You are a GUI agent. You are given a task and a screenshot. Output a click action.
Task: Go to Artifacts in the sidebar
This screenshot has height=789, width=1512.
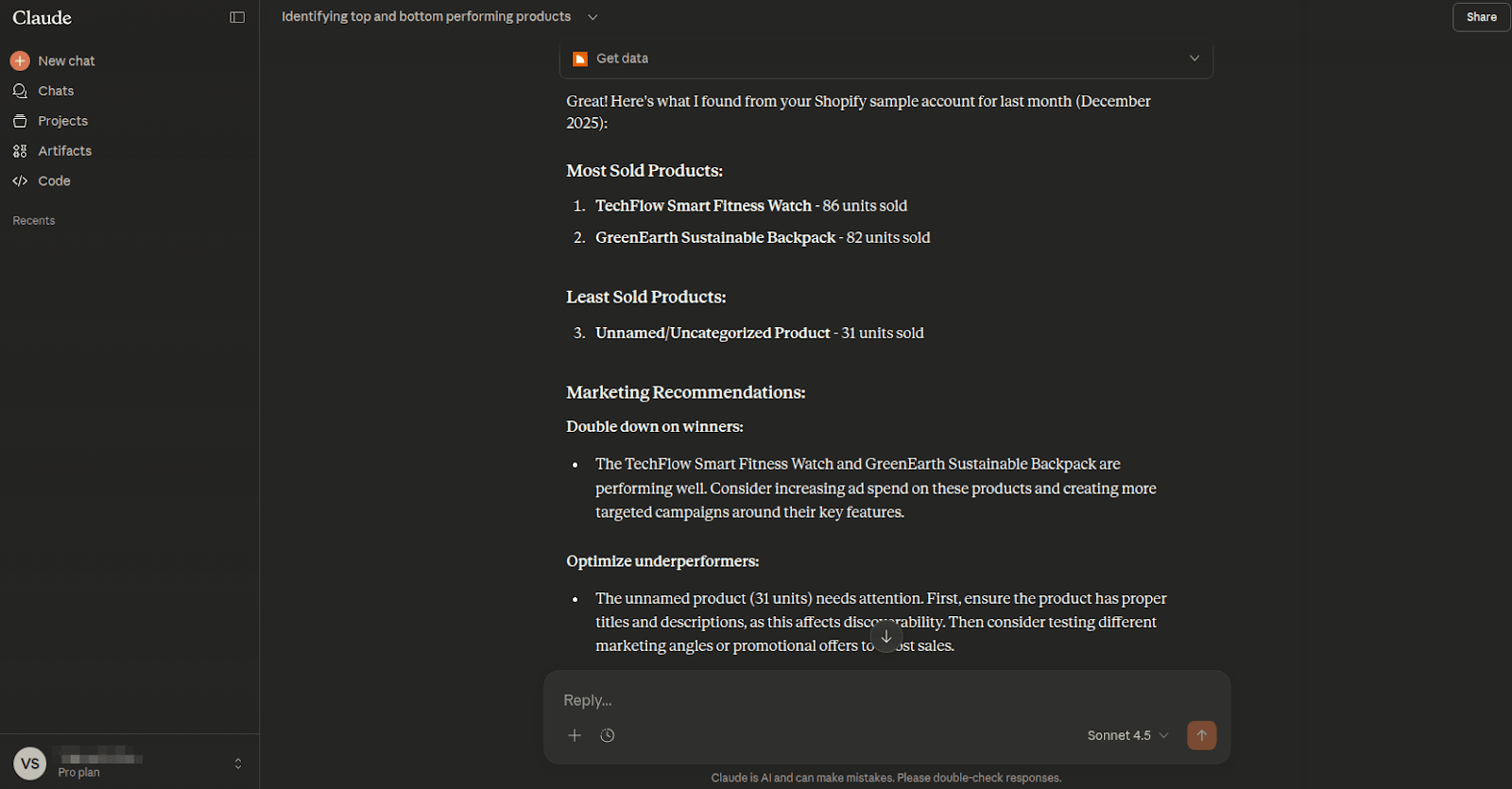pyautogui.click(x=64, y=151)
